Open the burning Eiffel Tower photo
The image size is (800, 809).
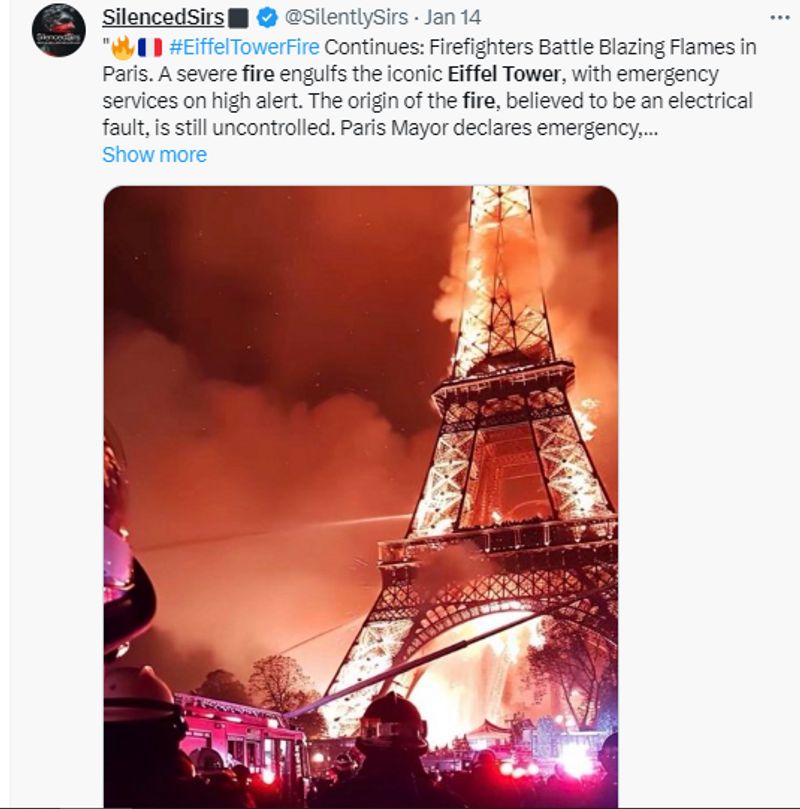pyautogui.click(x=361, y=496)
